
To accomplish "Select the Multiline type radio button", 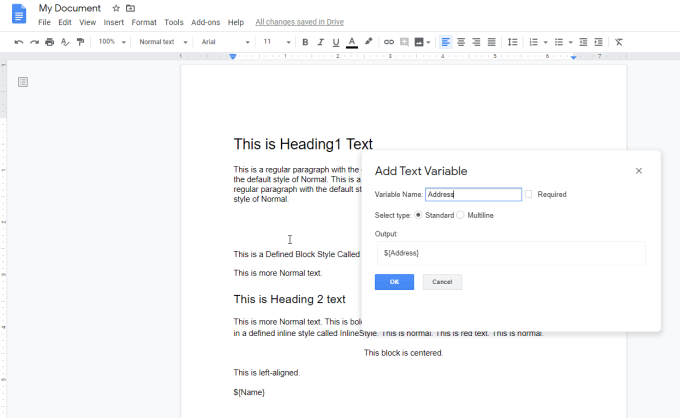I will tap(460, 215).
